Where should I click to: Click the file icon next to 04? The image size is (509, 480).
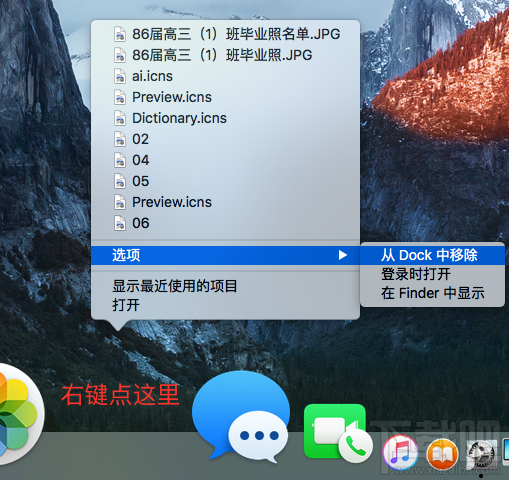(120, 160)
